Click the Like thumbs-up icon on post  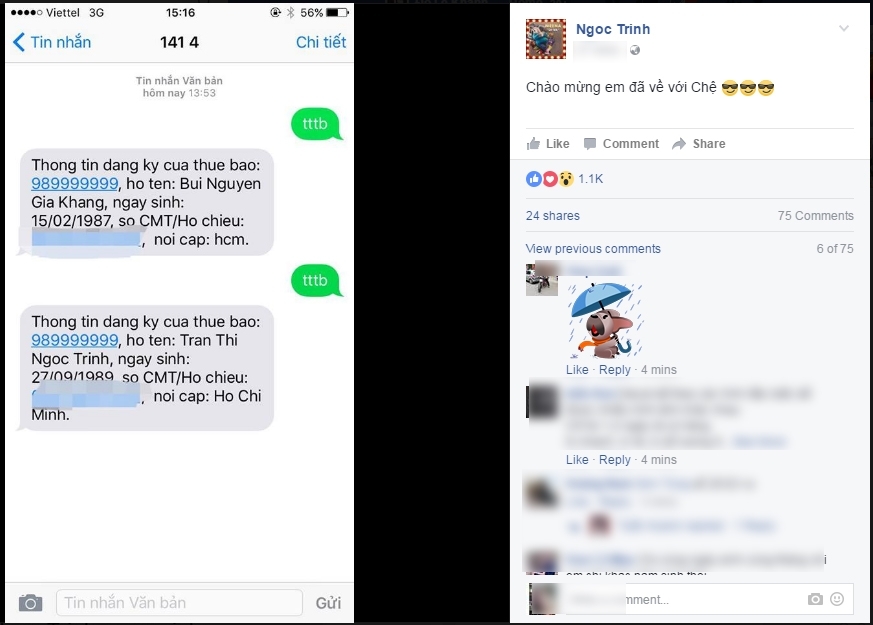coord(533,144)
